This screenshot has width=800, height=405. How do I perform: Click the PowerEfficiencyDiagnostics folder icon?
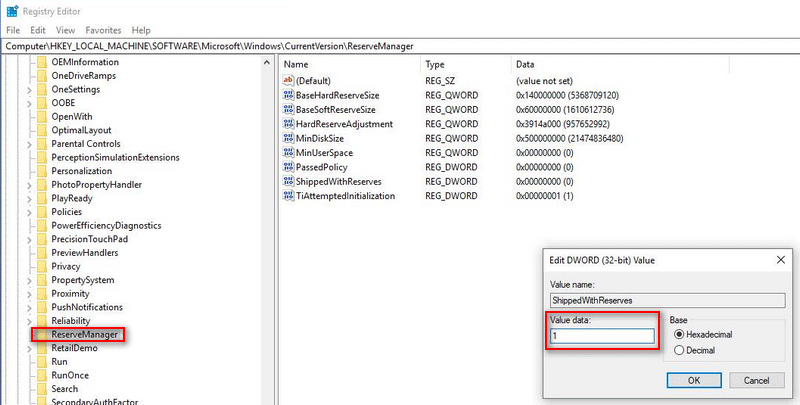pos(42,225)
